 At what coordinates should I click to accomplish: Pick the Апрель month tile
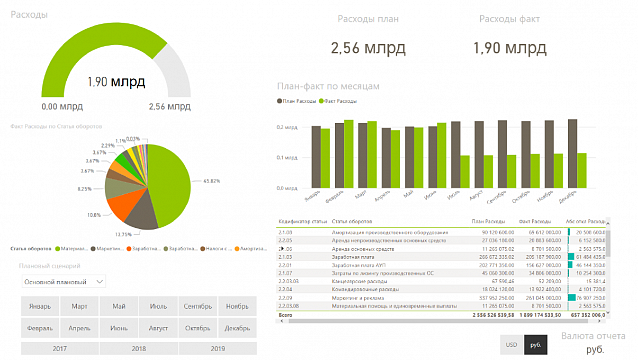point(79,328)
